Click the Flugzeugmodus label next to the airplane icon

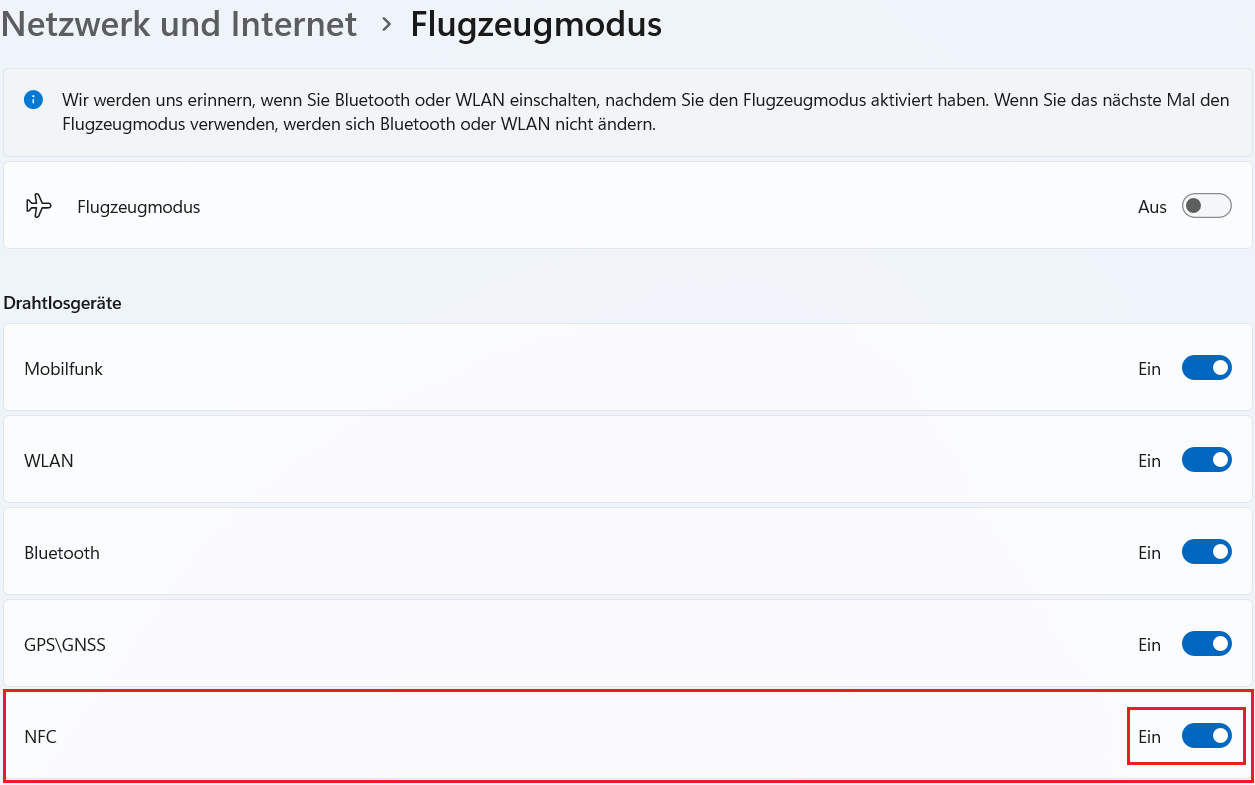click(139, 207)
